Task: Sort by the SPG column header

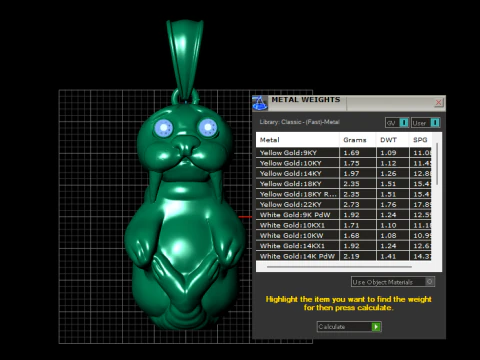Action: coord(420,140)
